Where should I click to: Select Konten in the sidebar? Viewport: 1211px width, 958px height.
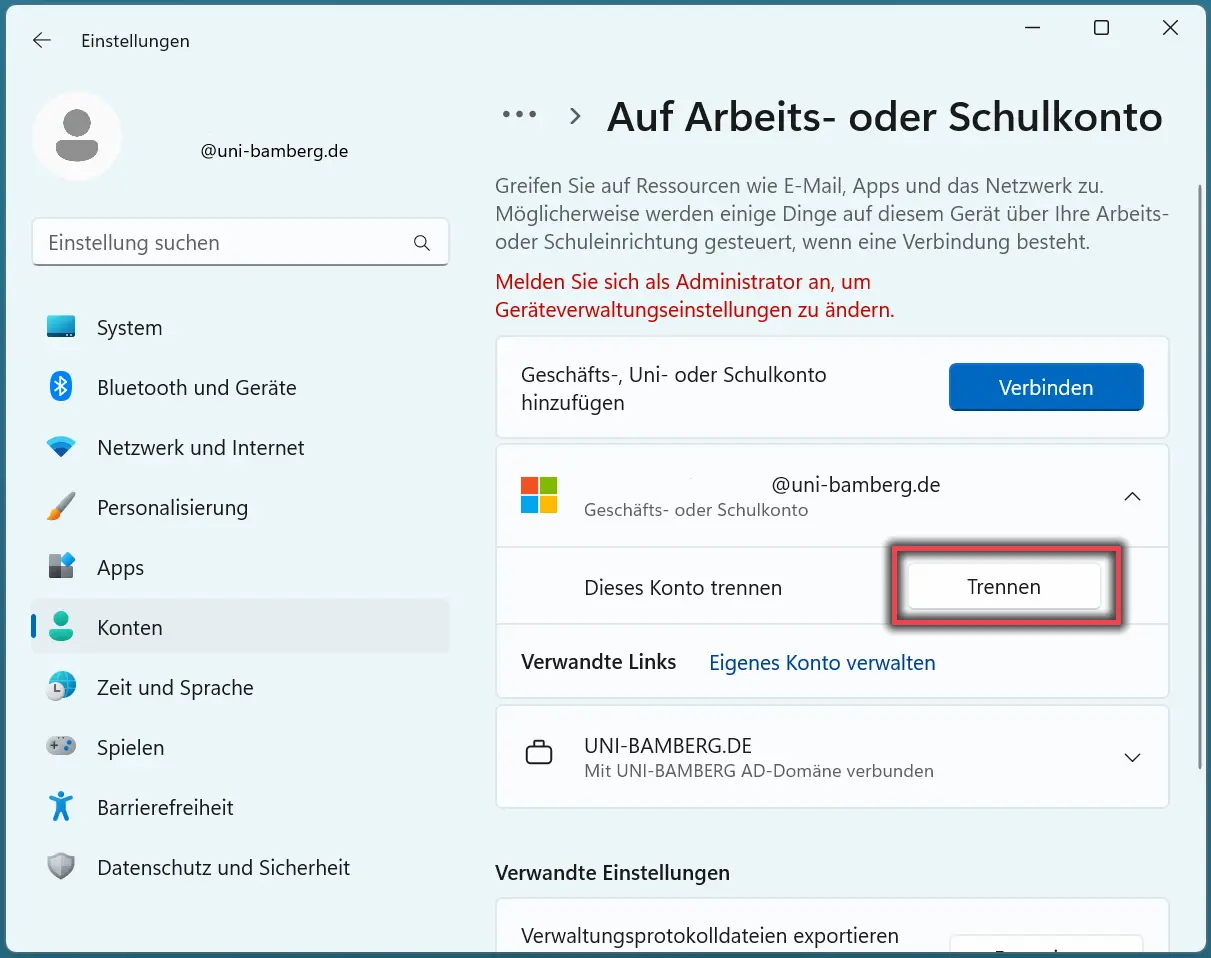coord(240,627)
